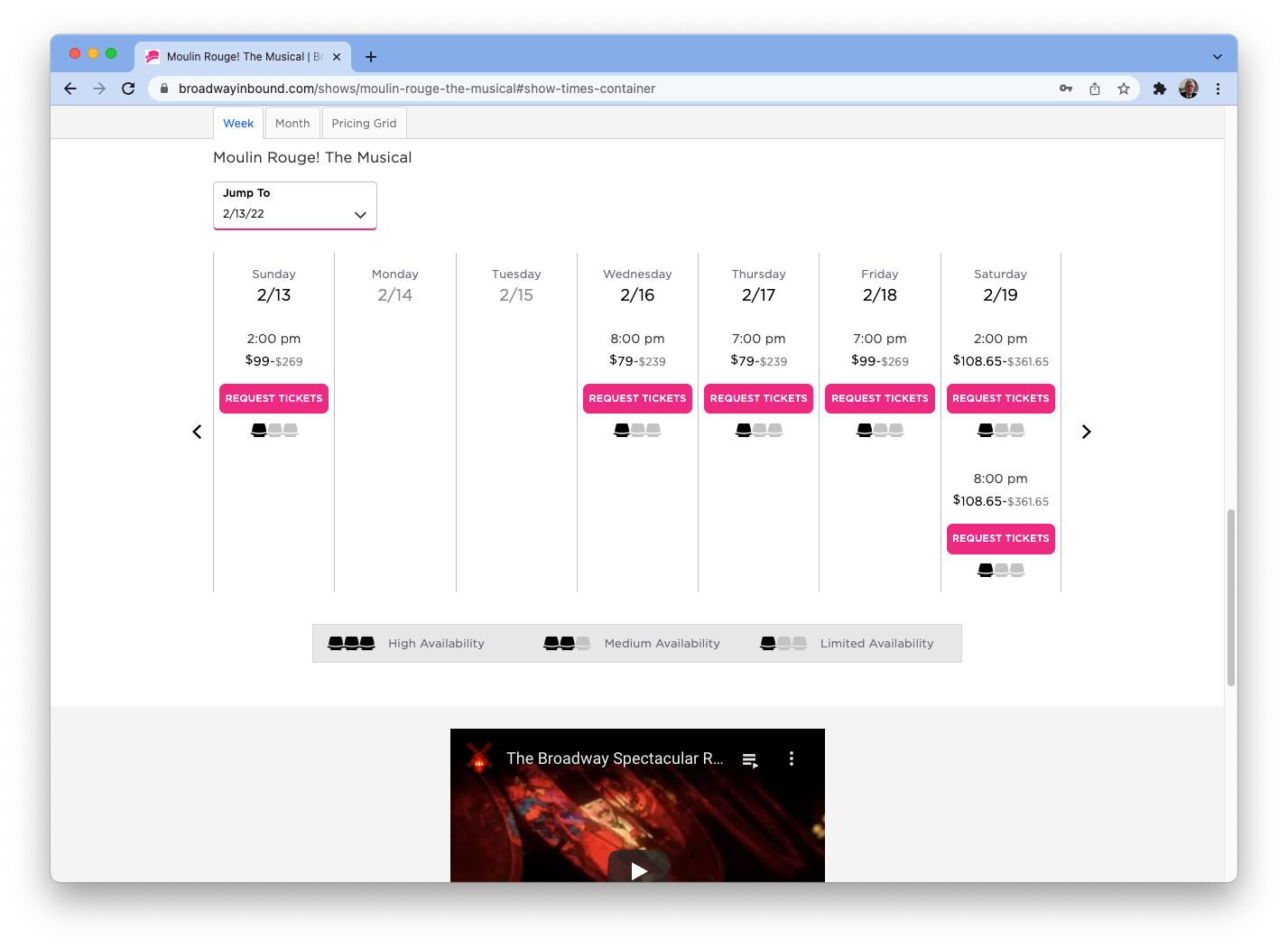
Task: Open the password key icon in address bar
Action: click(x=1066, y=88)
